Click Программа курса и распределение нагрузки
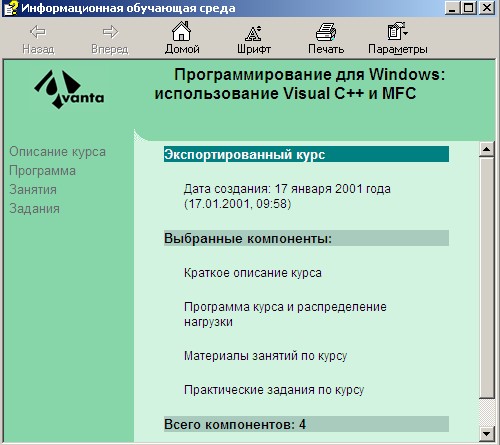The image size is (500, 445). [285, 314]
